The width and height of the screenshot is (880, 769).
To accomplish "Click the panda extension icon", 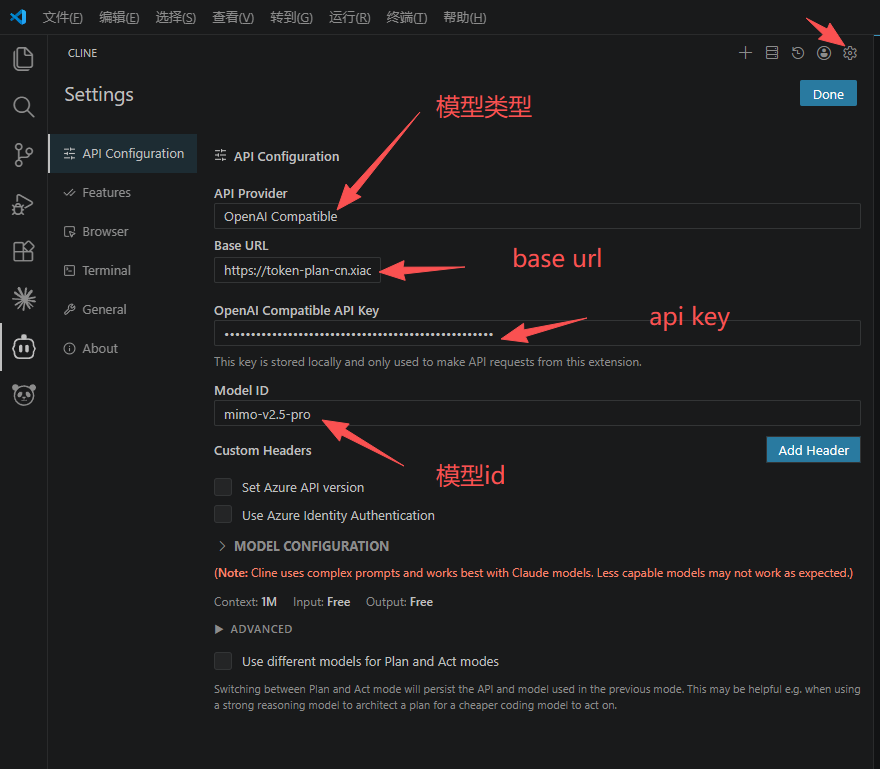I will pos(24,395).
